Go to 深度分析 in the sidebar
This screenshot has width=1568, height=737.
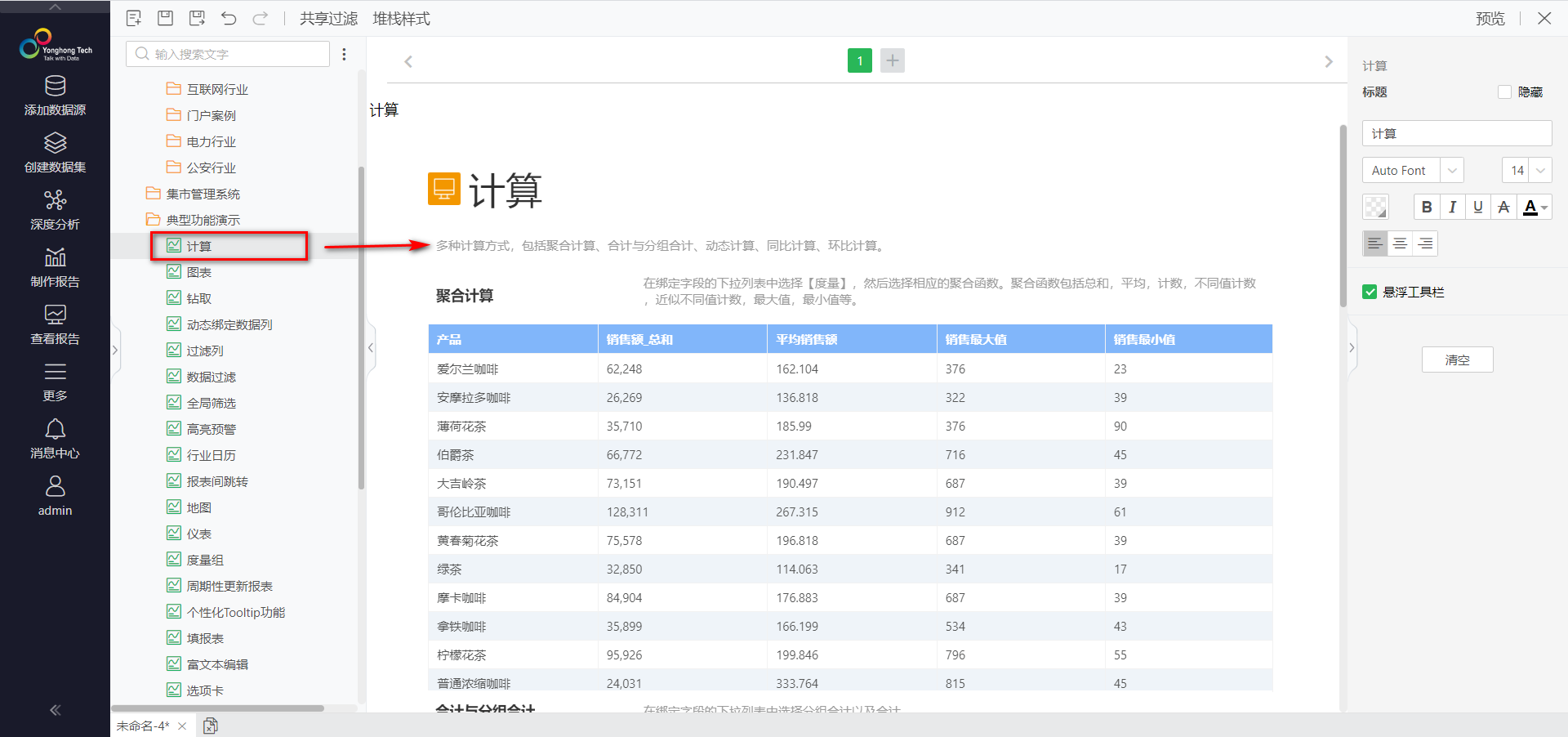tap(55, 209)
